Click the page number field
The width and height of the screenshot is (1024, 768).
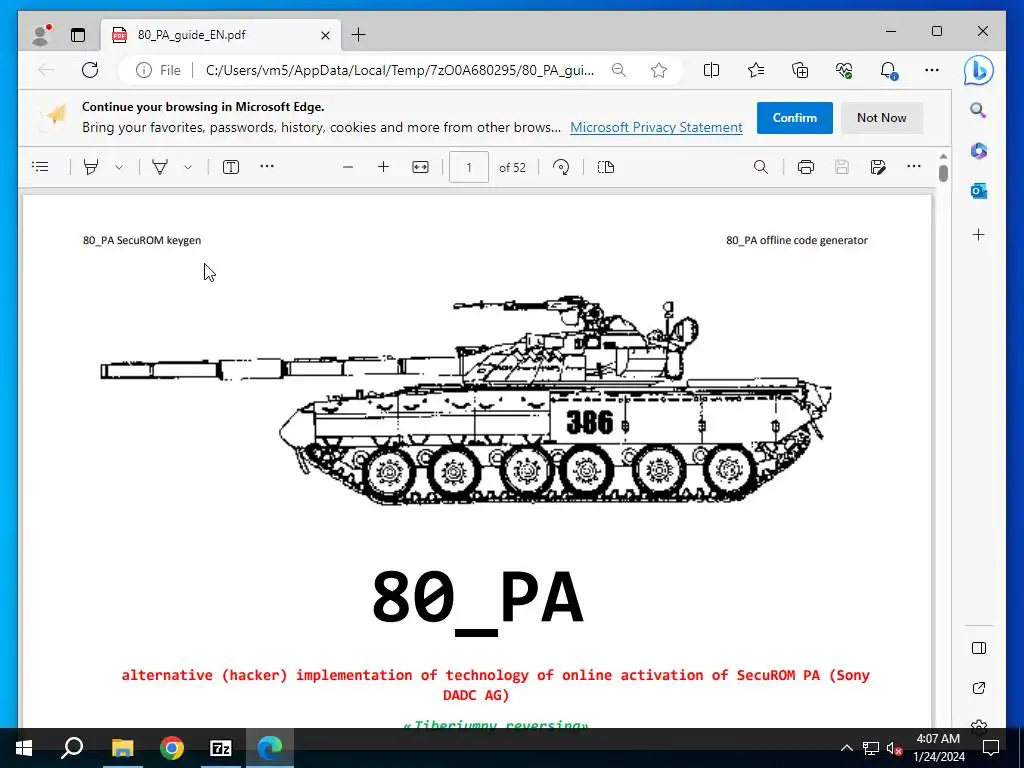click(469, 167)
